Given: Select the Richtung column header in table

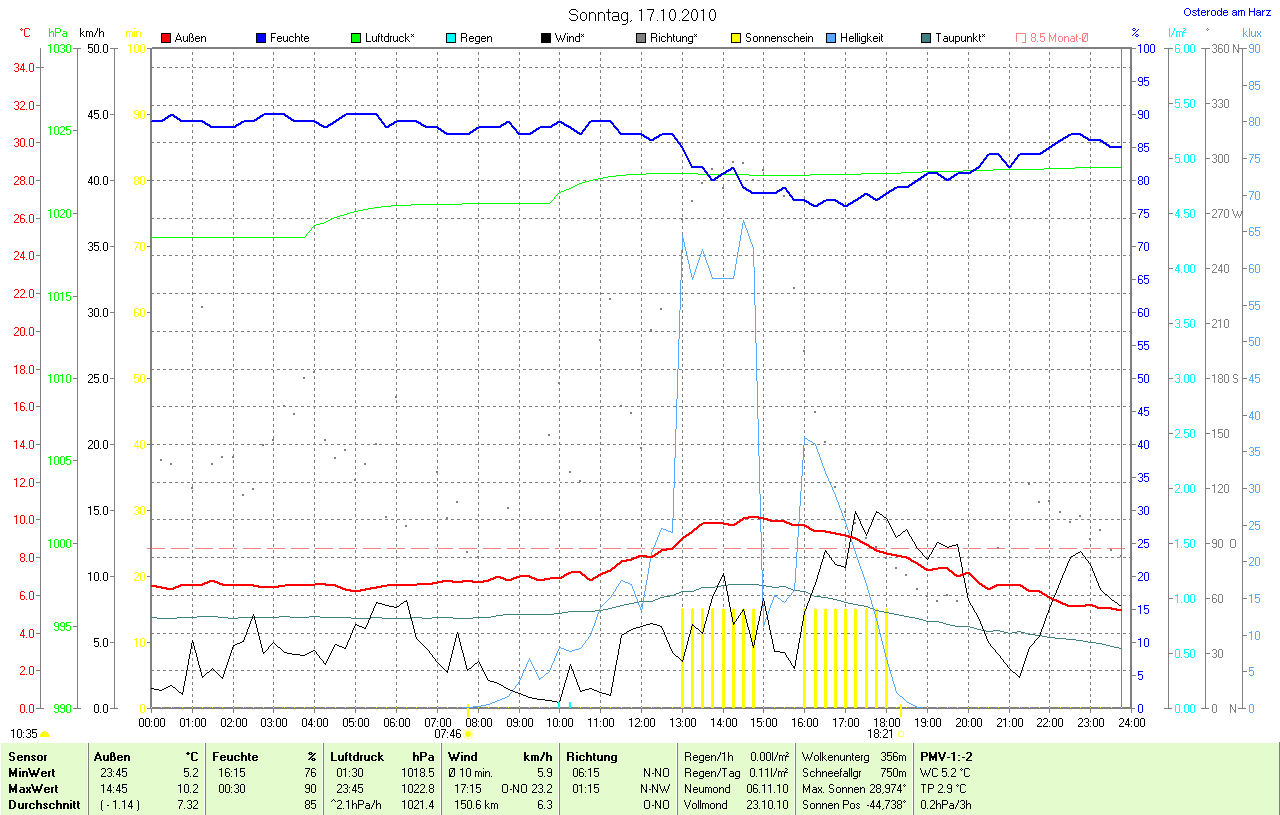Looking at the screenshot, I should click(x=591, y=757).
